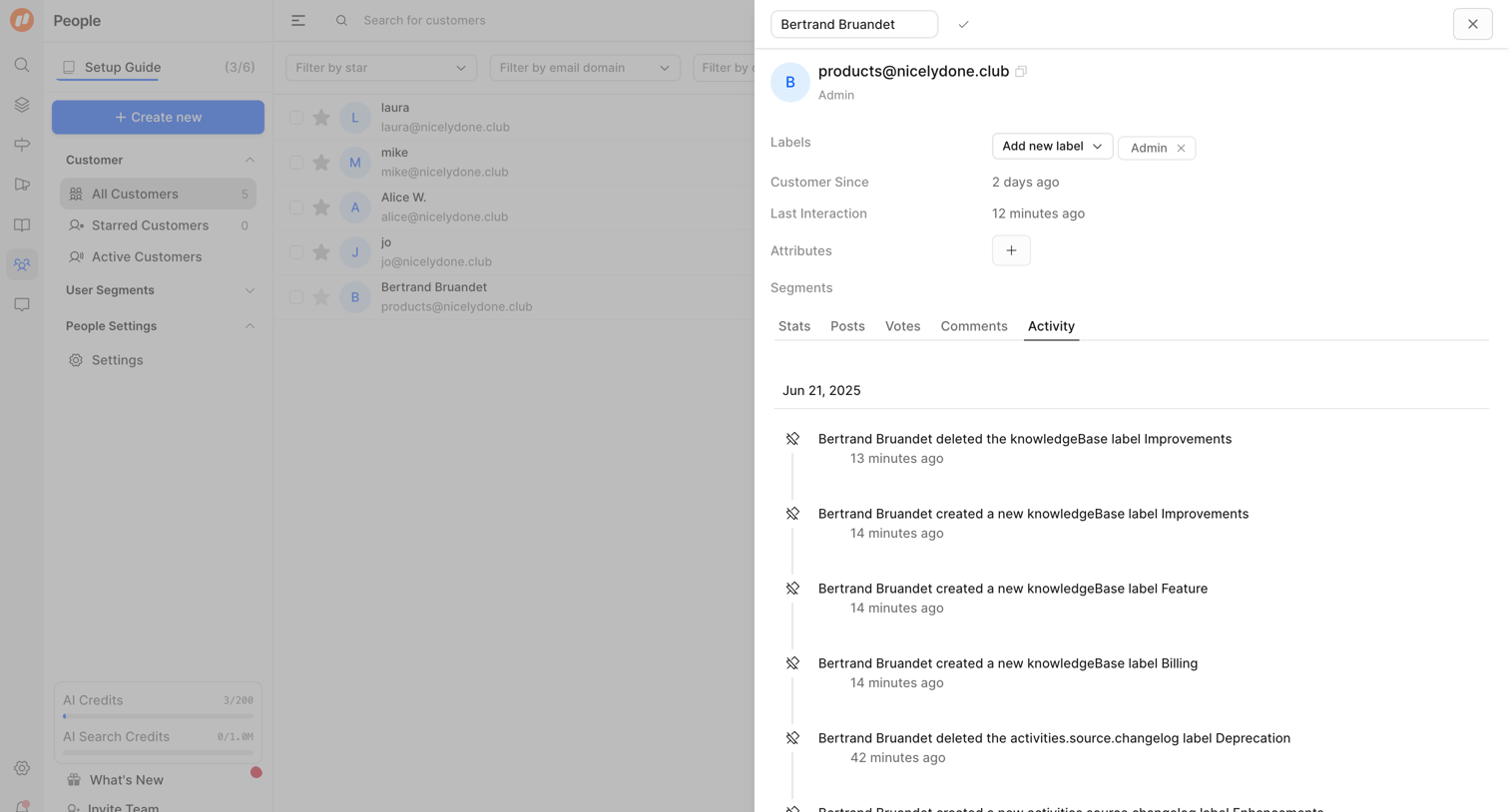The height and width of the screenshot is (812, 1509).
Task: Open the search icon in left rail
Action: coord(22,65)
